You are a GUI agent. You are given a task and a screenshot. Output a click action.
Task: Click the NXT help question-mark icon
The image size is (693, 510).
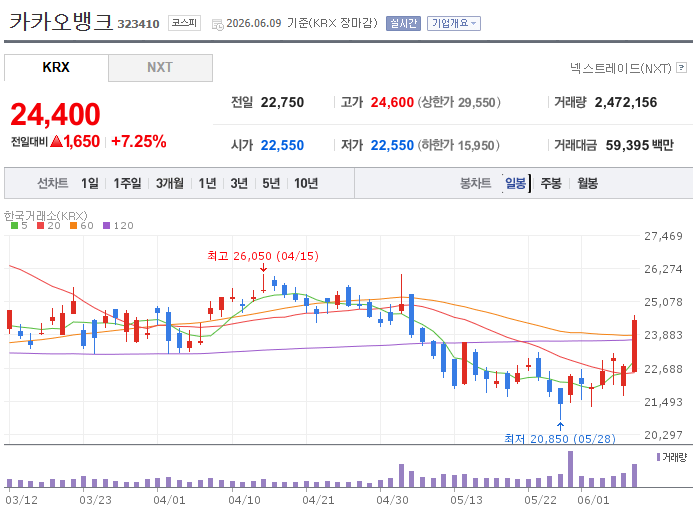(x=682, y=68)
